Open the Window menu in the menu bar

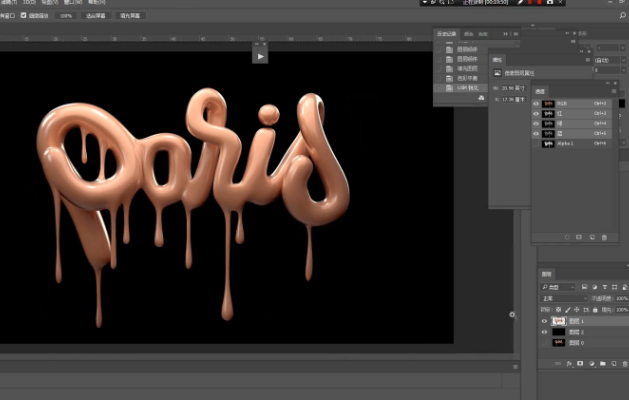(x=73, y=2)
